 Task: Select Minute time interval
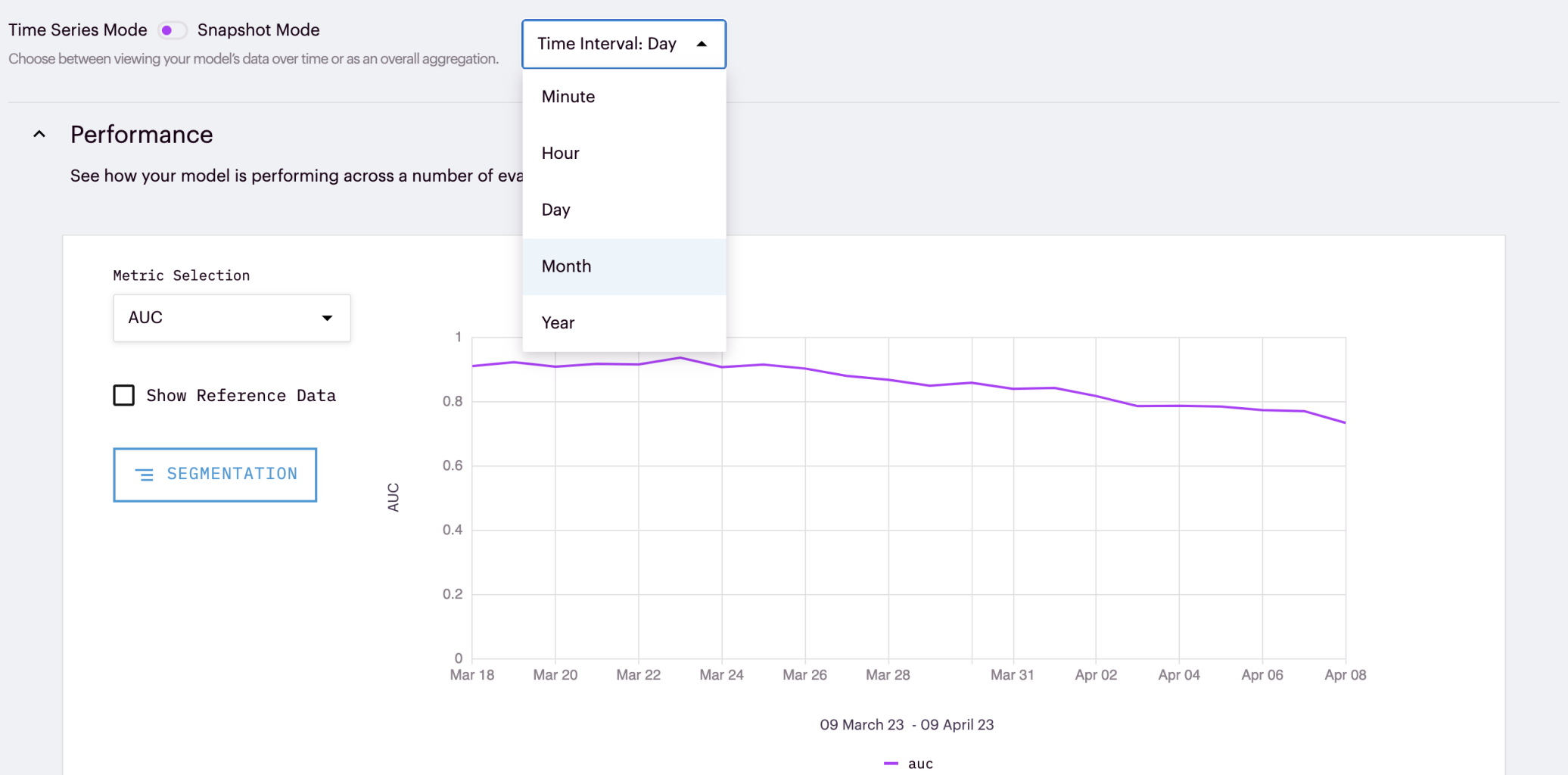point(624,97)
